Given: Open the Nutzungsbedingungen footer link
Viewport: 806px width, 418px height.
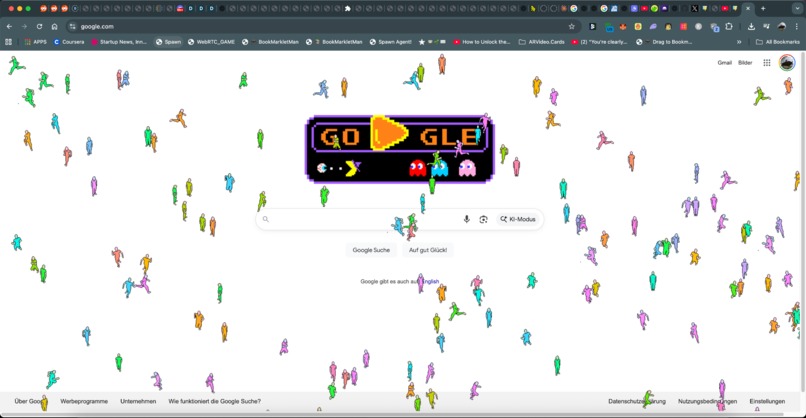Looking at the screenshot, I should [x=707, y=402].
